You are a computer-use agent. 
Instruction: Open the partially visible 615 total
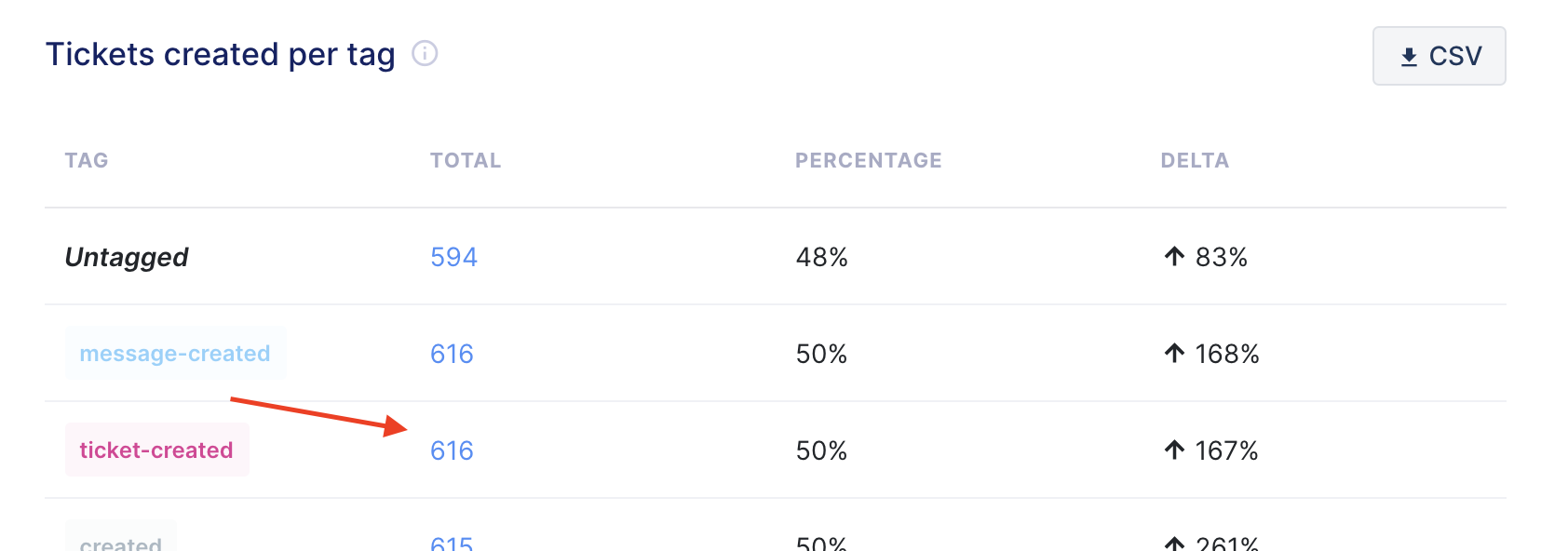pyautogui.click(x=452, y=543)
